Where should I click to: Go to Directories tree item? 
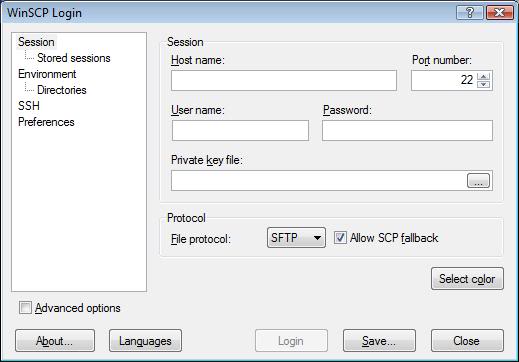(62, 90)
